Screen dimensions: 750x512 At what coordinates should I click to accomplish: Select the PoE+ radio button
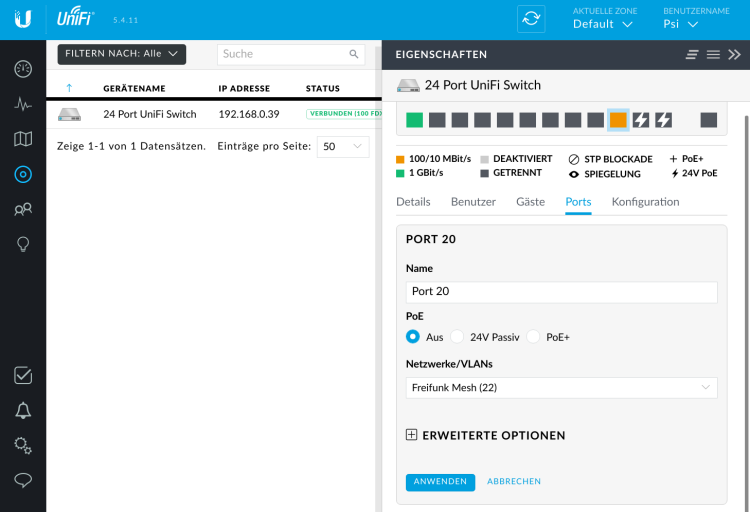pyautogui.click(x=533, y=336)
